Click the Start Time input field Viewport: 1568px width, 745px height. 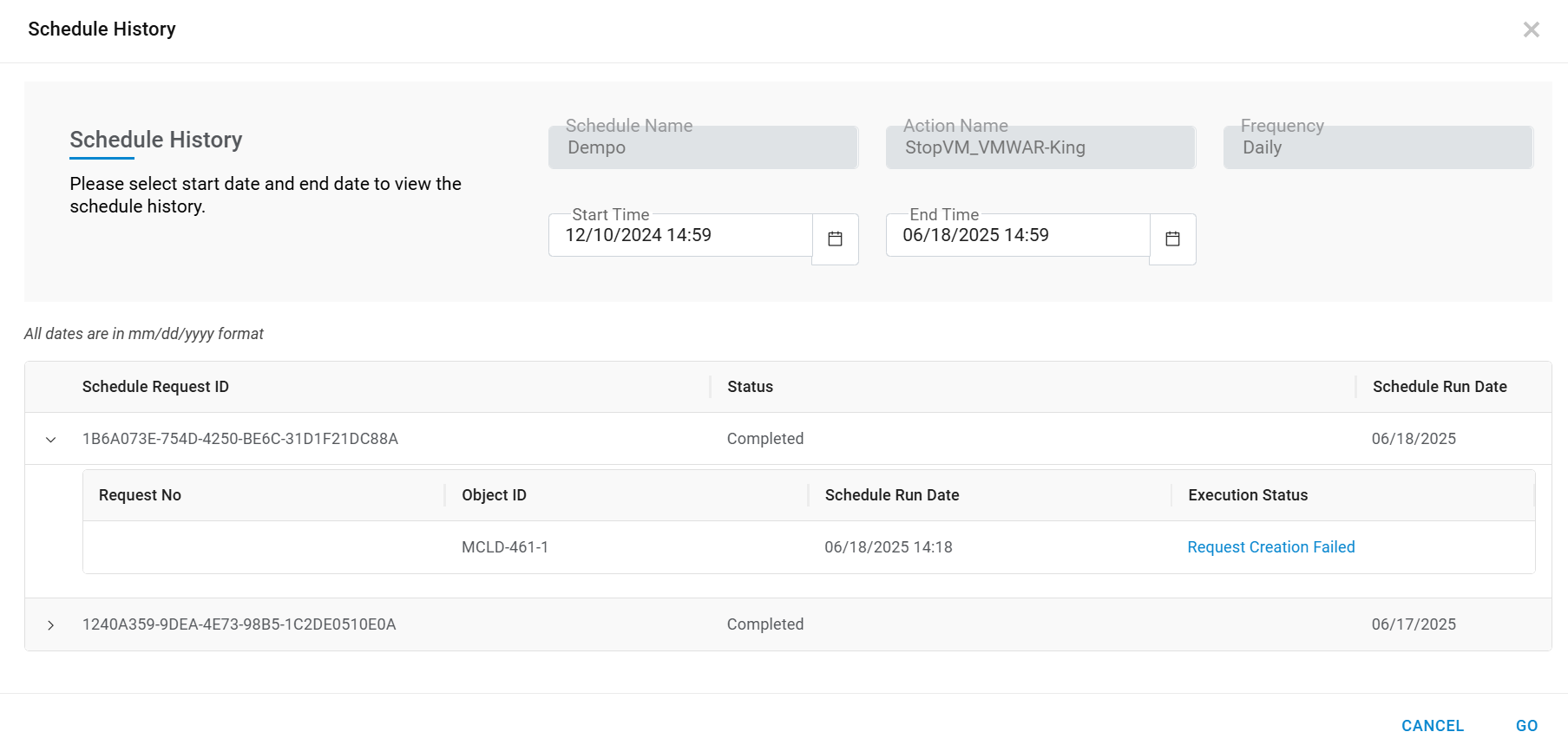[x=680, y=236]
